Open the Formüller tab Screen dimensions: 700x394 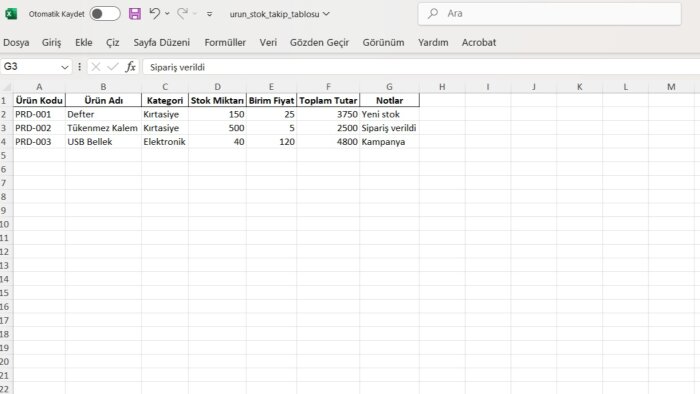coord(225,42)
